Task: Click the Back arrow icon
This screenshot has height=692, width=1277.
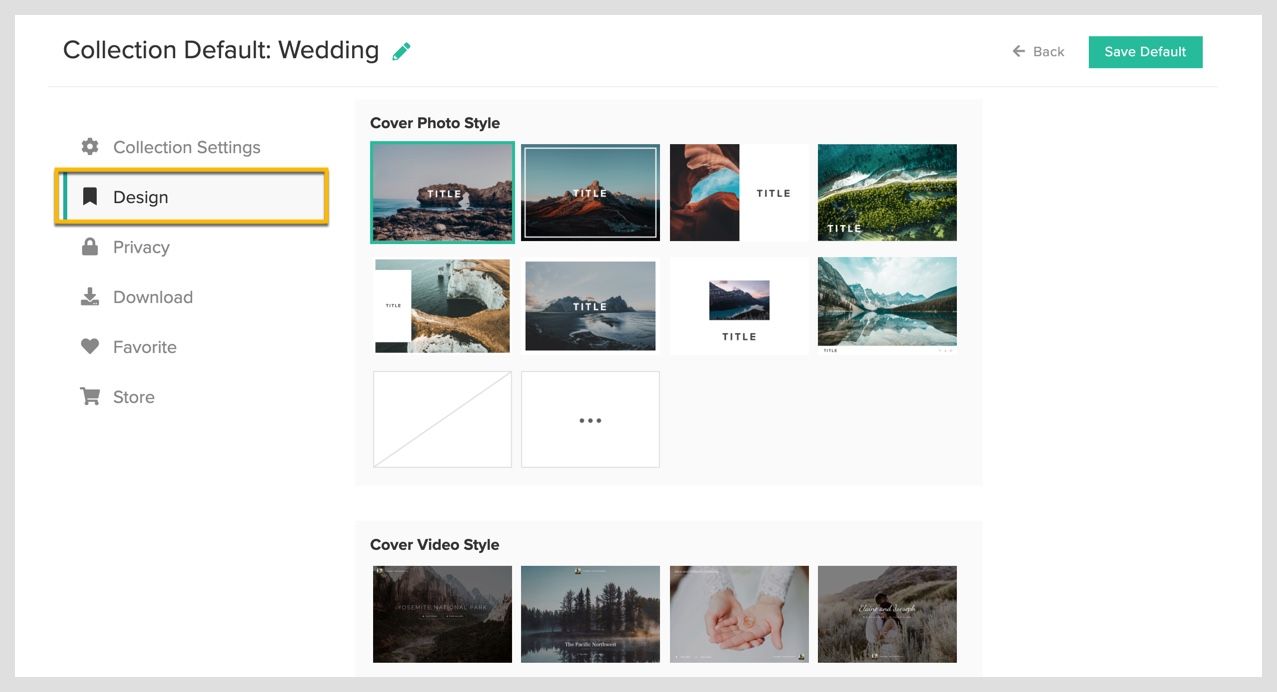Action: pyautogui.click(x=1019, y=51)
